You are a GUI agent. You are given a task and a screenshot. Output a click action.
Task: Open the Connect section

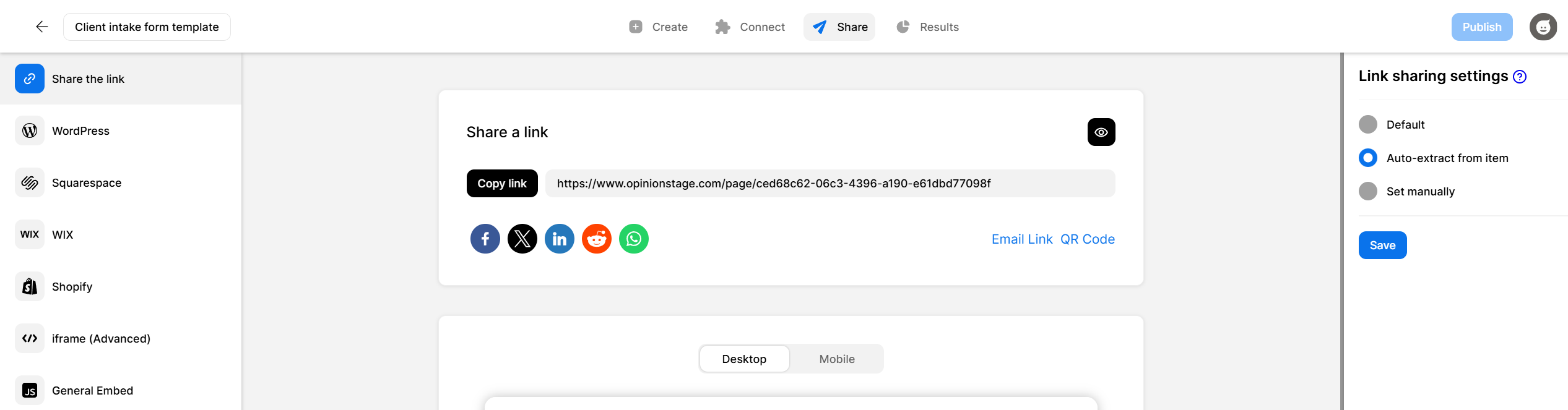coord(750,27)
